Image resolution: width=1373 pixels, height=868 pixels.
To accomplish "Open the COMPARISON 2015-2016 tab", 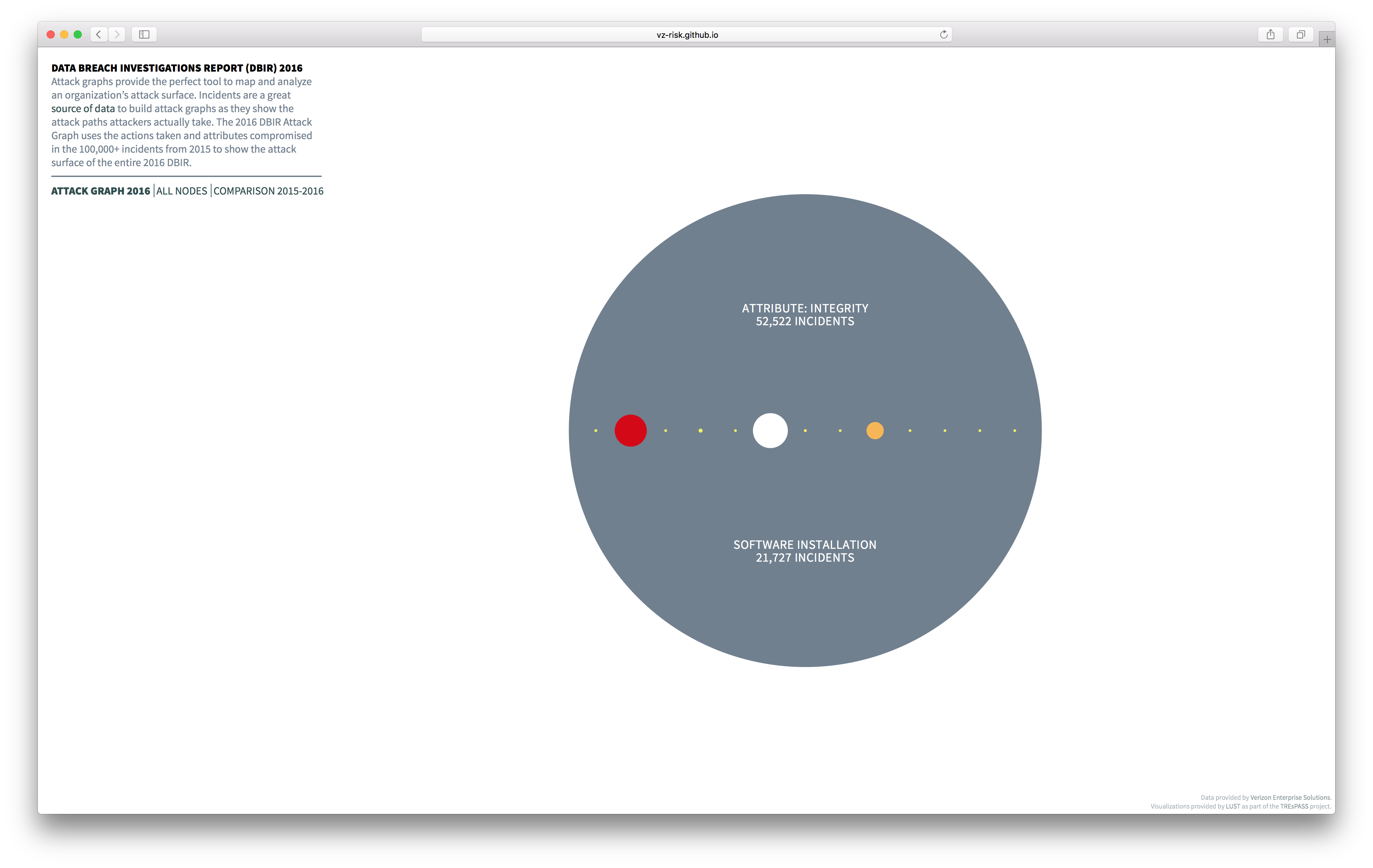I will (x=269, y=191).
